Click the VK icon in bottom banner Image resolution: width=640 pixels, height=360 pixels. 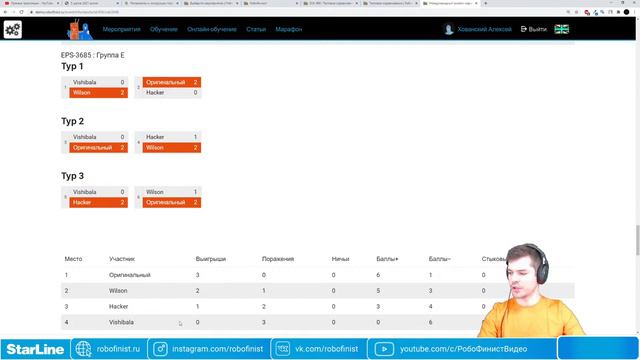click(282, 349)
